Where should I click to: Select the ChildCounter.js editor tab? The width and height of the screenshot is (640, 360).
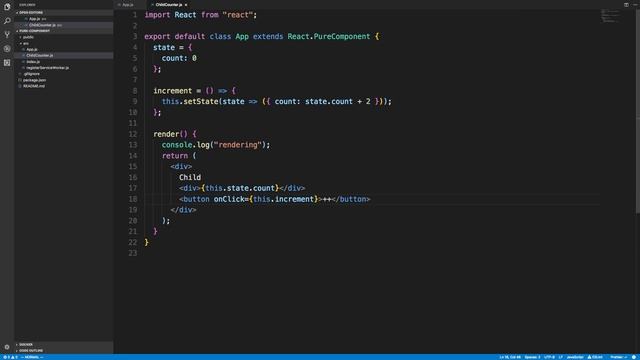point(168,5)
